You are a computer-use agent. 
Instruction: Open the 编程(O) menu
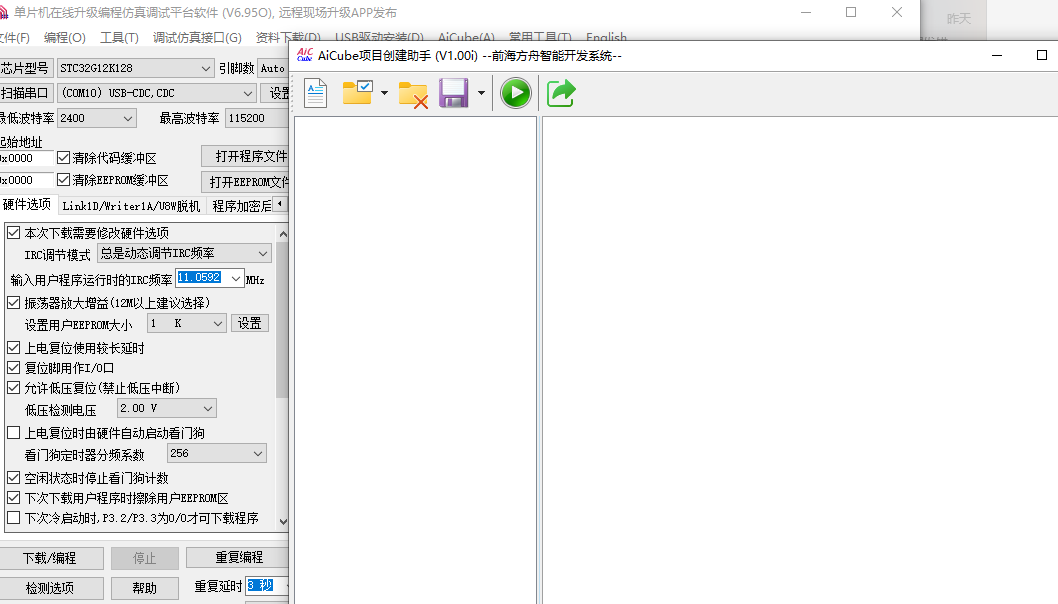click(65, 38)
